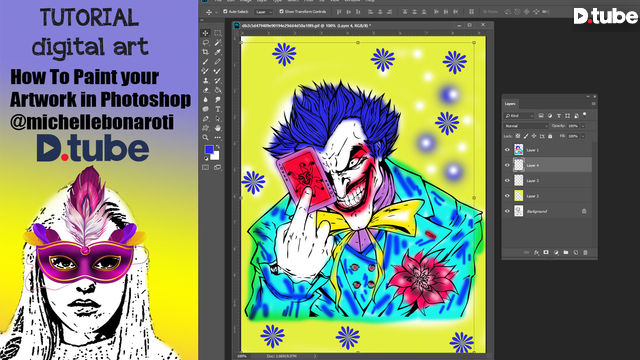This screenshot has height=360, width=640.
Task: Enable the Auto-Select checkbox
Action: (225, 12)
